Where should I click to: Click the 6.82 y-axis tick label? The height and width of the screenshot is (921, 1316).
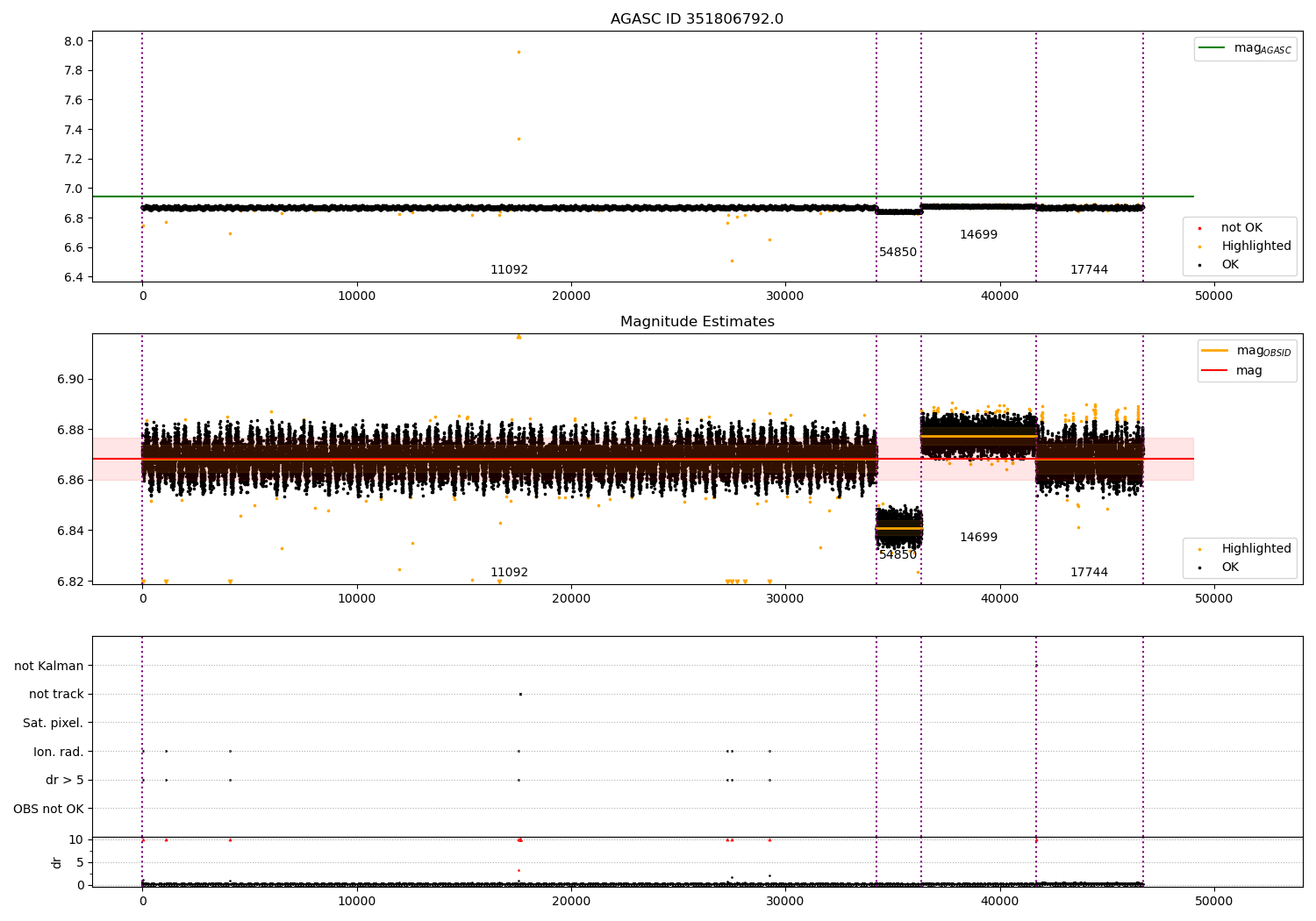coord(70,581)
